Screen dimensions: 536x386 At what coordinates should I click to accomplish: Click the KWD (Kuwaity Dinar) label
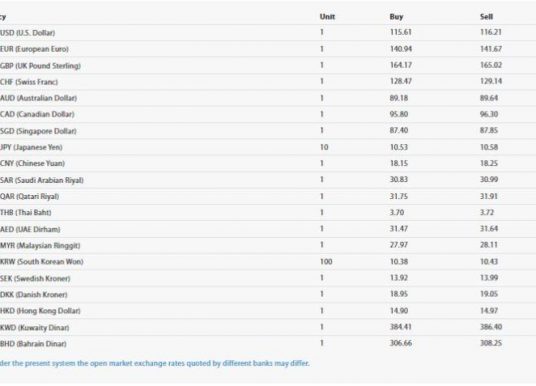35,328
